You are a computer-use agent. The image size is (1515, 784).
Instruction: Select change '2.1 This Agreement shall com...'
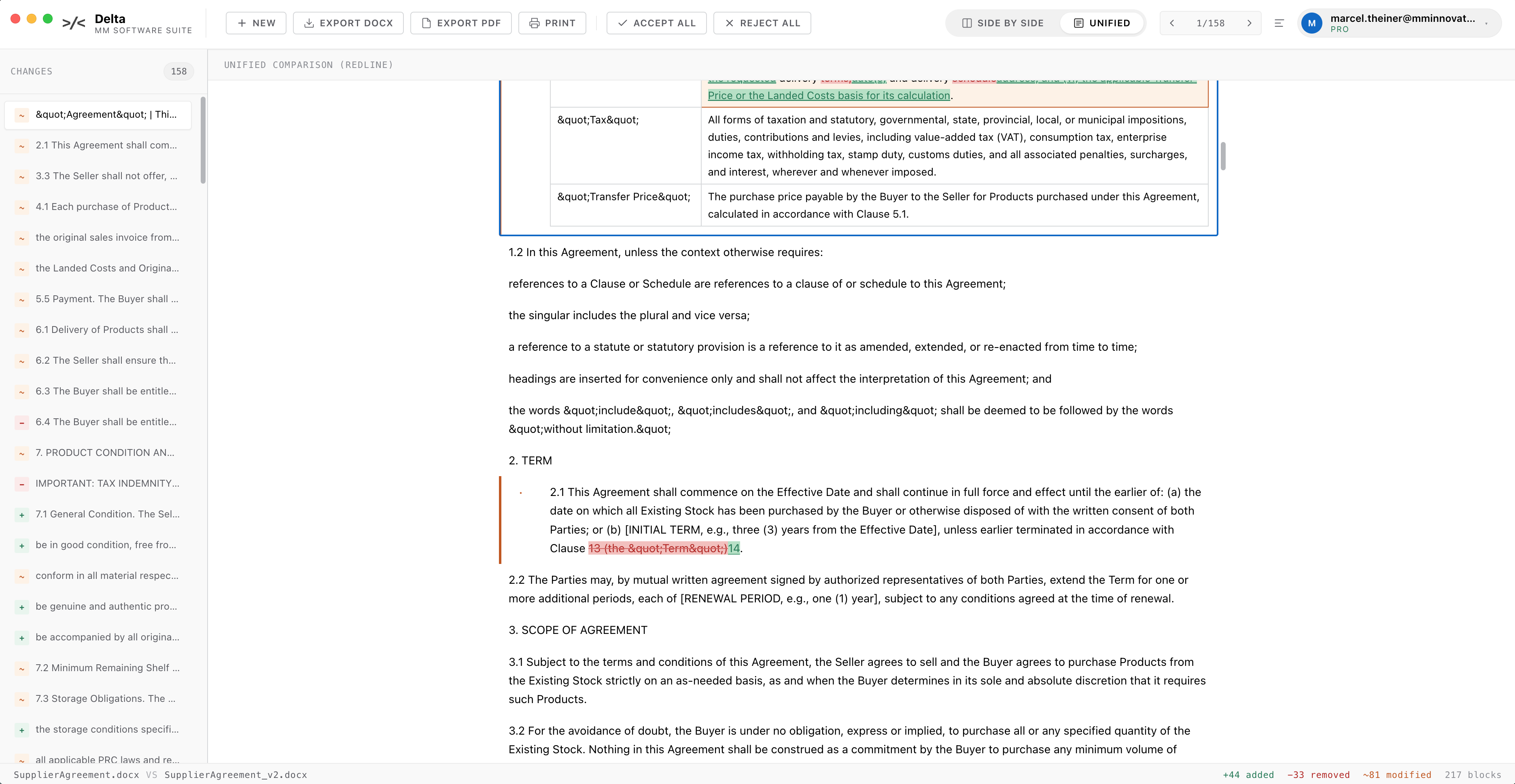point(98,145)
